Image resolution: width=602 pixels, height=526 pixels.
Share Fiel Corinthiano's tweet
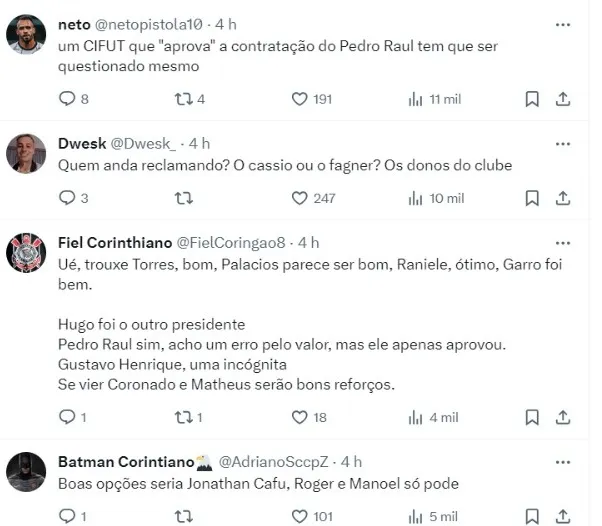(x=563, y=417)
